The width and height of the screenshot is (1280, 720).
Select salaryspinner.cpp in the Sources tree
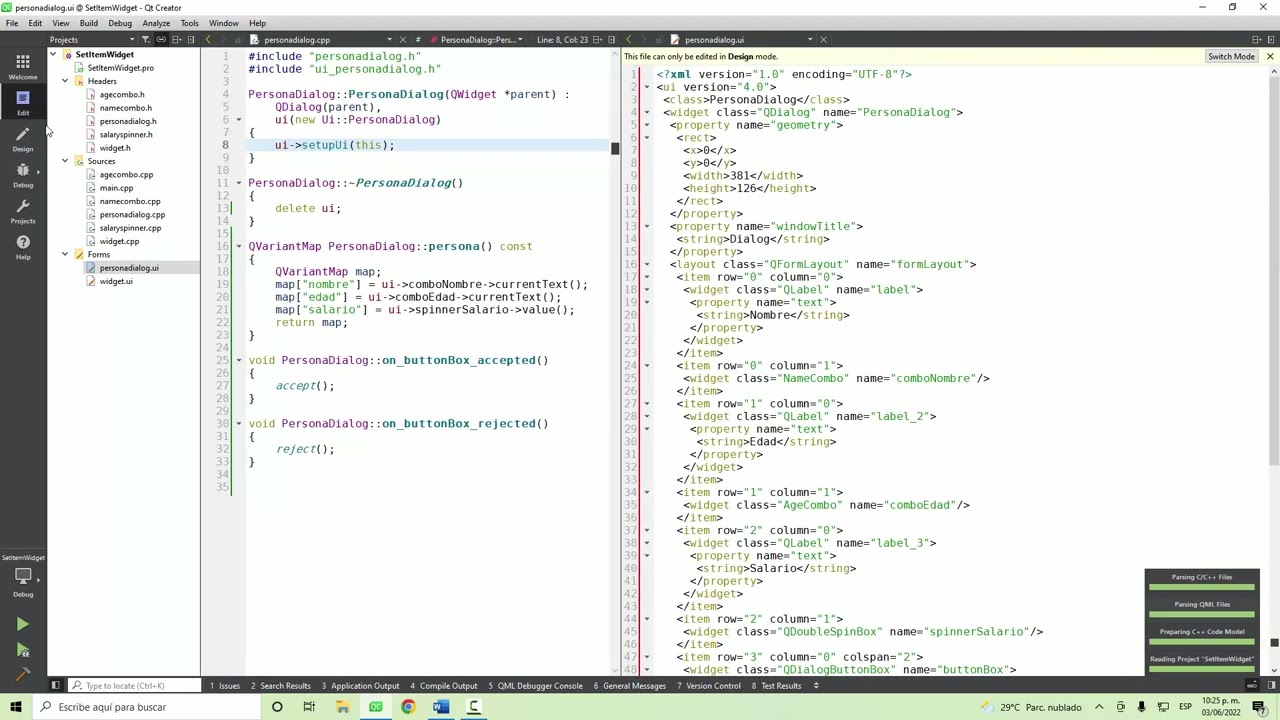[130, 228]
